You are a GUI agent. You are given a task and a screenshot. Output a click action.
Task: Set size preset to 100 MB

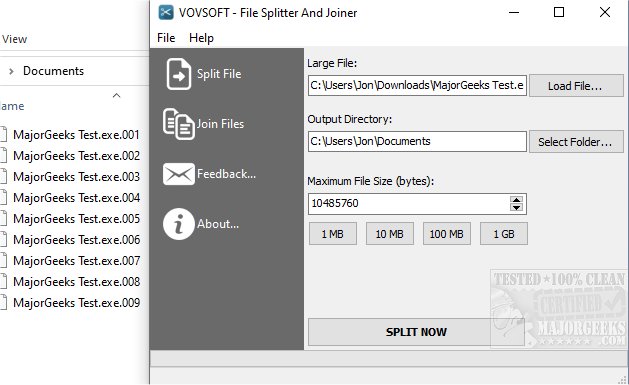point(446,234)
